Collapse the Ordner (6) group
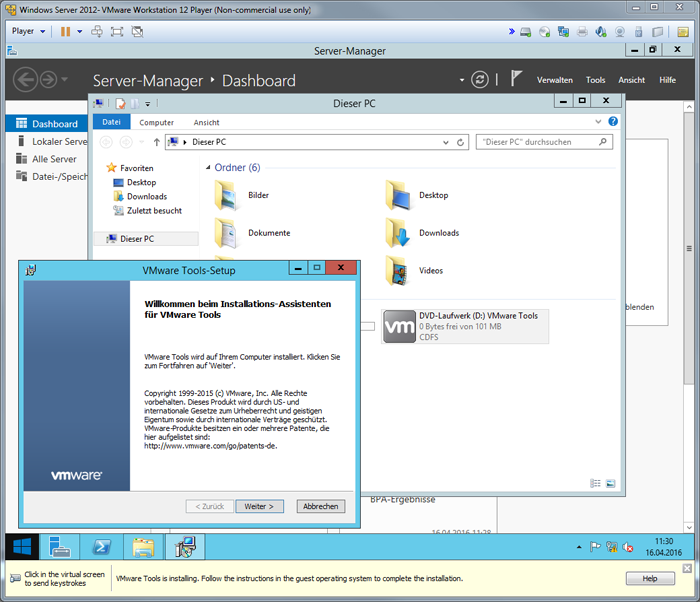The width and height of the screenshot is (700, 602). click(x=208, y=167)
